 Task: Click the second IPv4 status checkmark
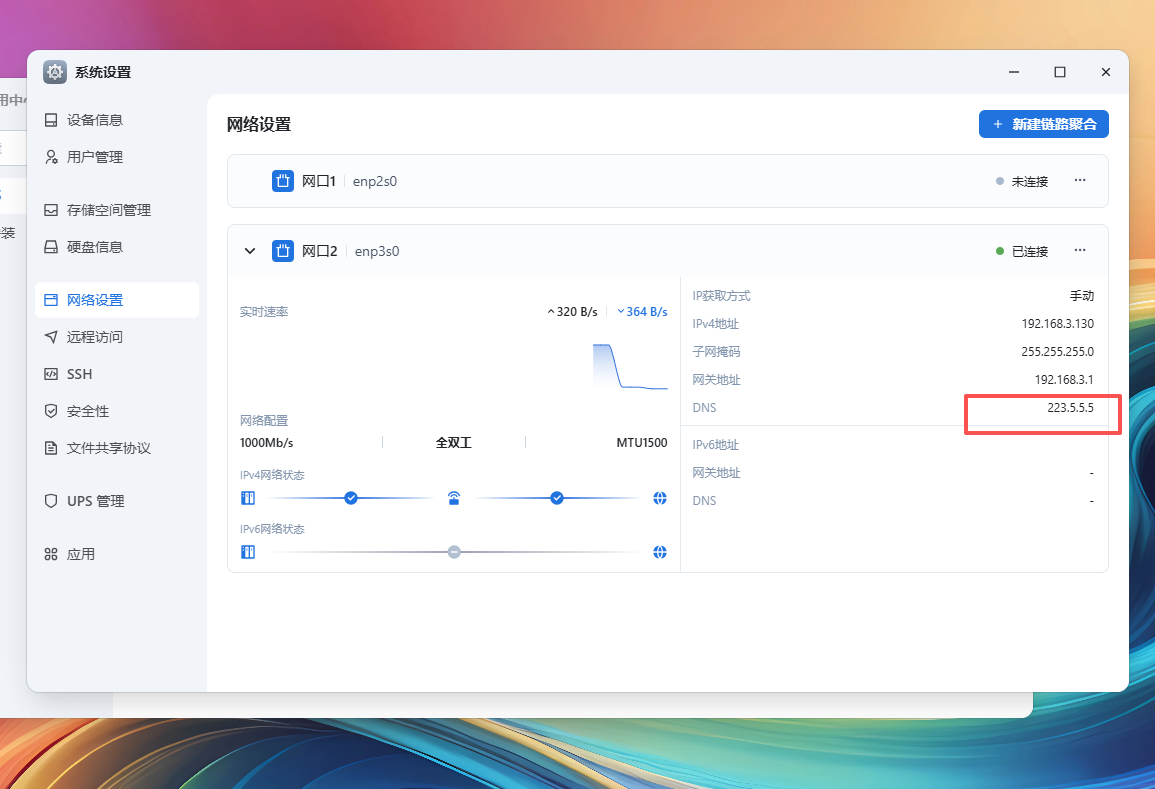coord(557,498)
